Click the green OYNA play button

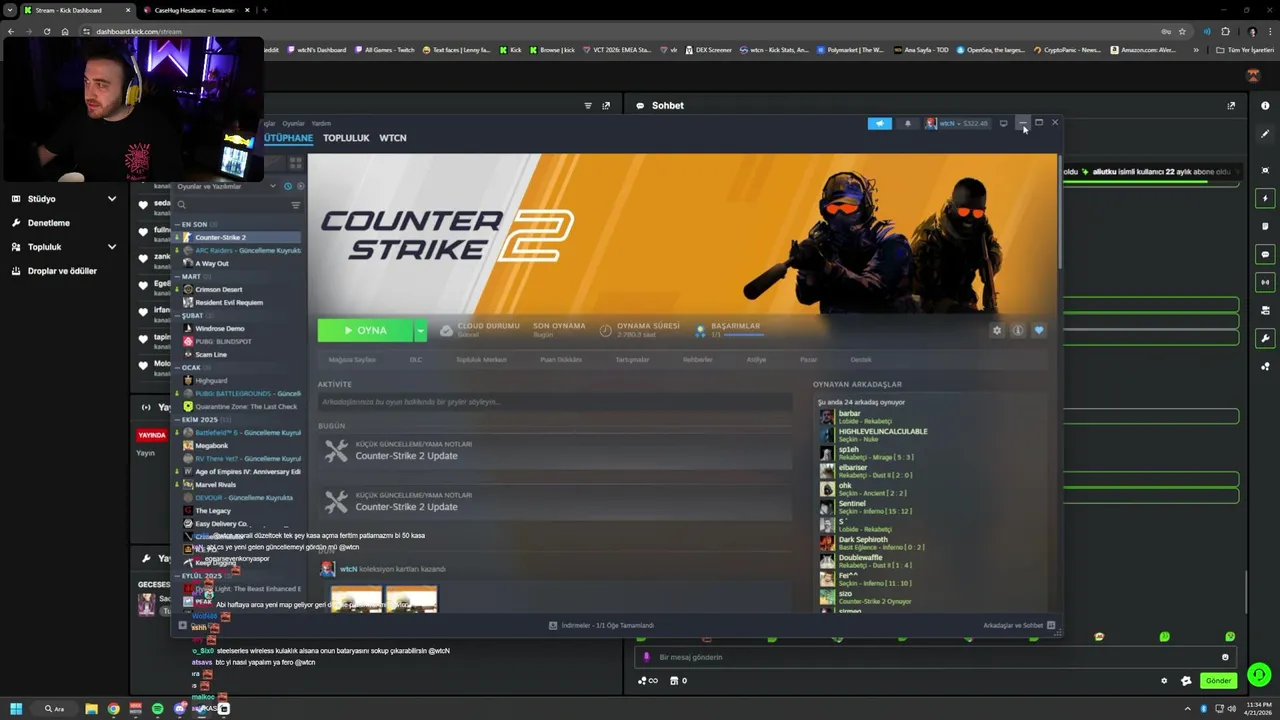point(365,330)
